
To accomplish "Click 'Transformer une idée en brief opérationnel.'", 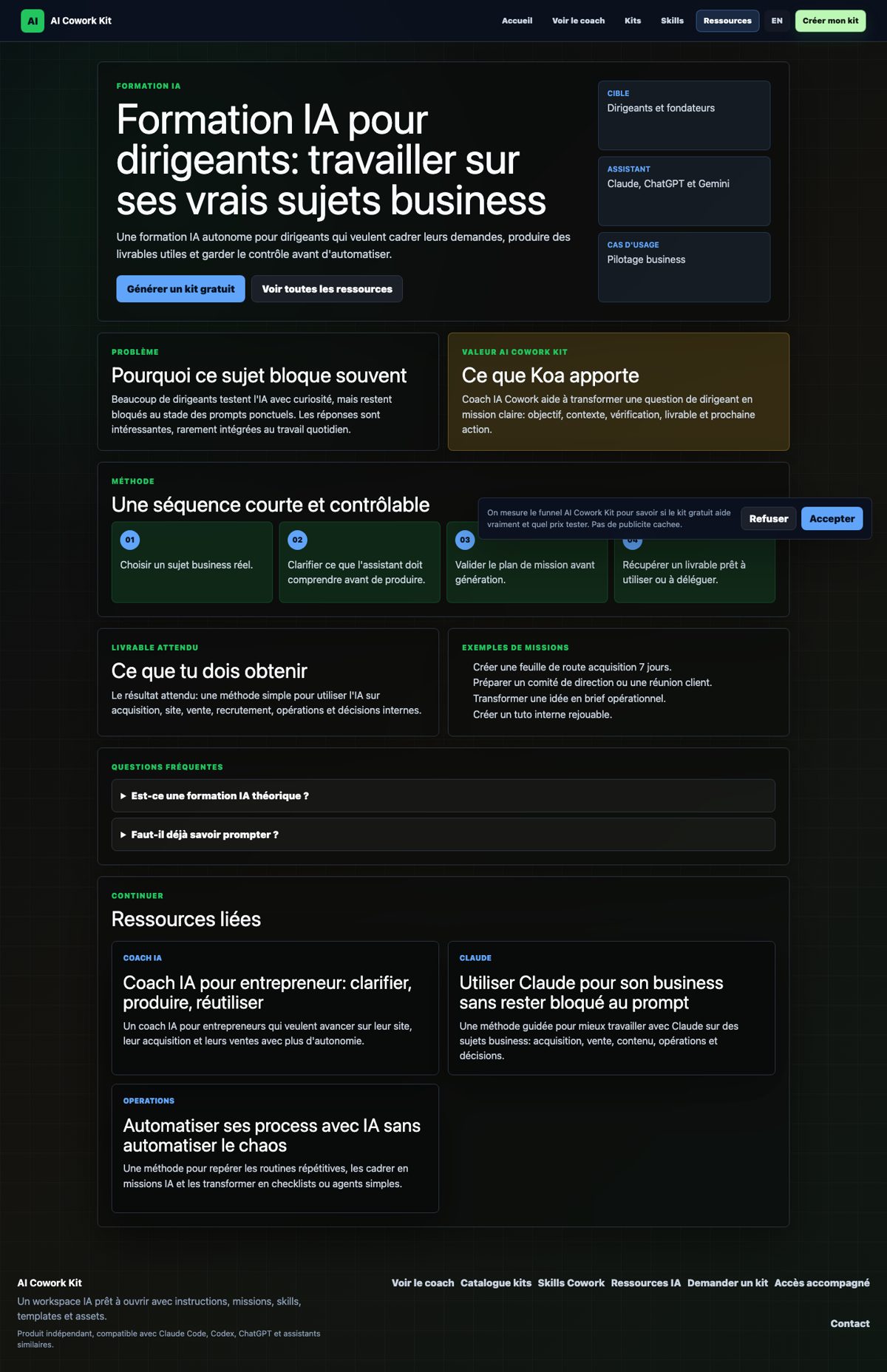I will tap(569, 699).
